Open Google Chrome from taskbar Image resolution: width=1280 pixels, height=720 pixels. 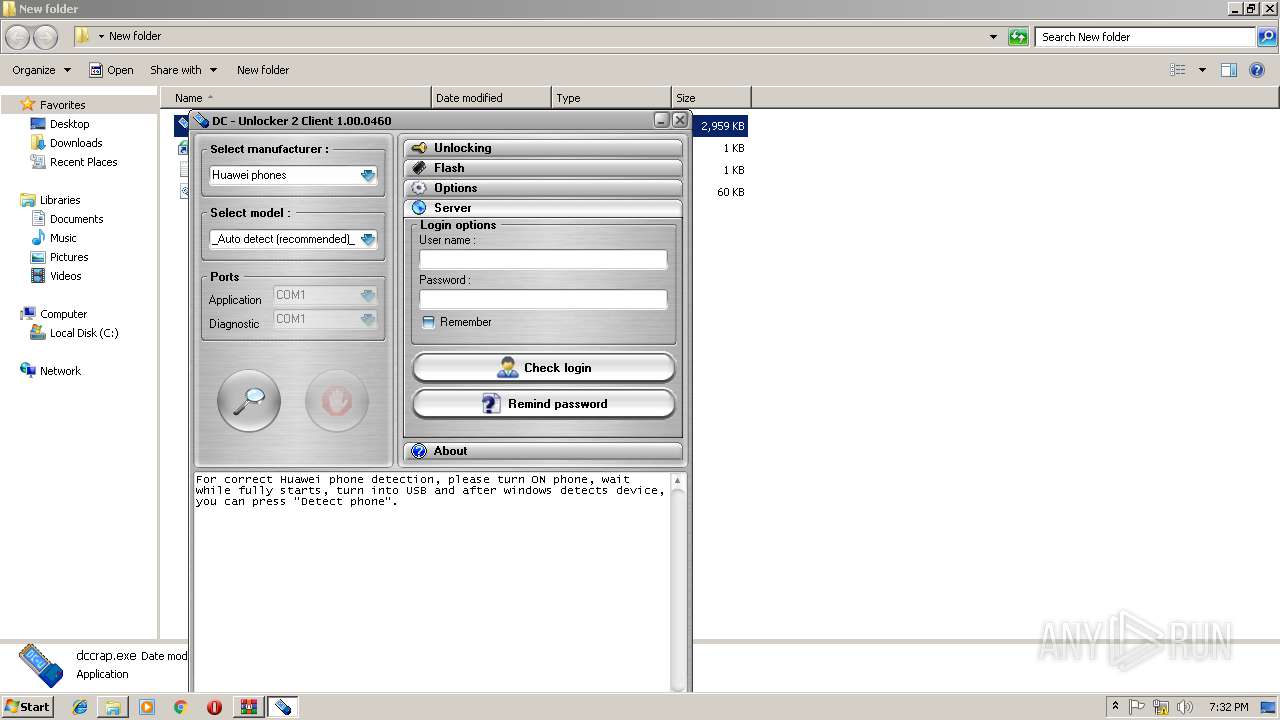[x=180, y=707]
